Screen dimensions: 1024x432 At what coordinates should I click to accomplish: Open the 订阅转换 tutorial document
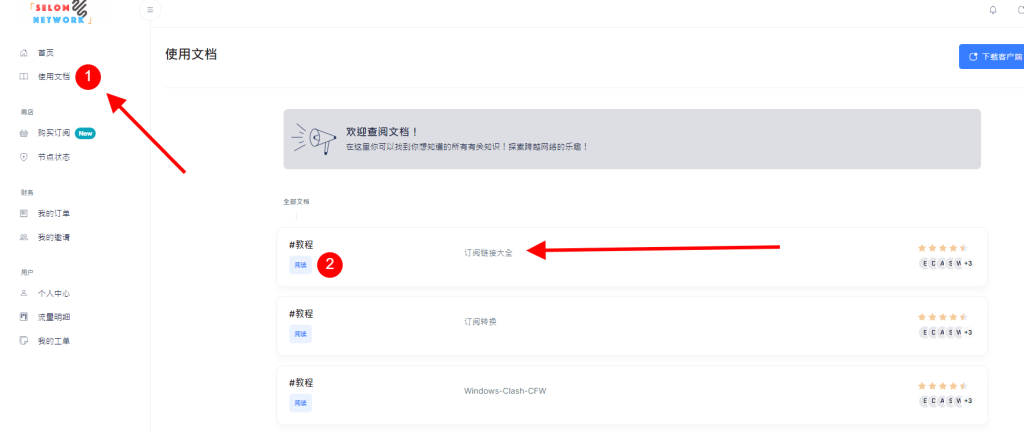(480, 322)
